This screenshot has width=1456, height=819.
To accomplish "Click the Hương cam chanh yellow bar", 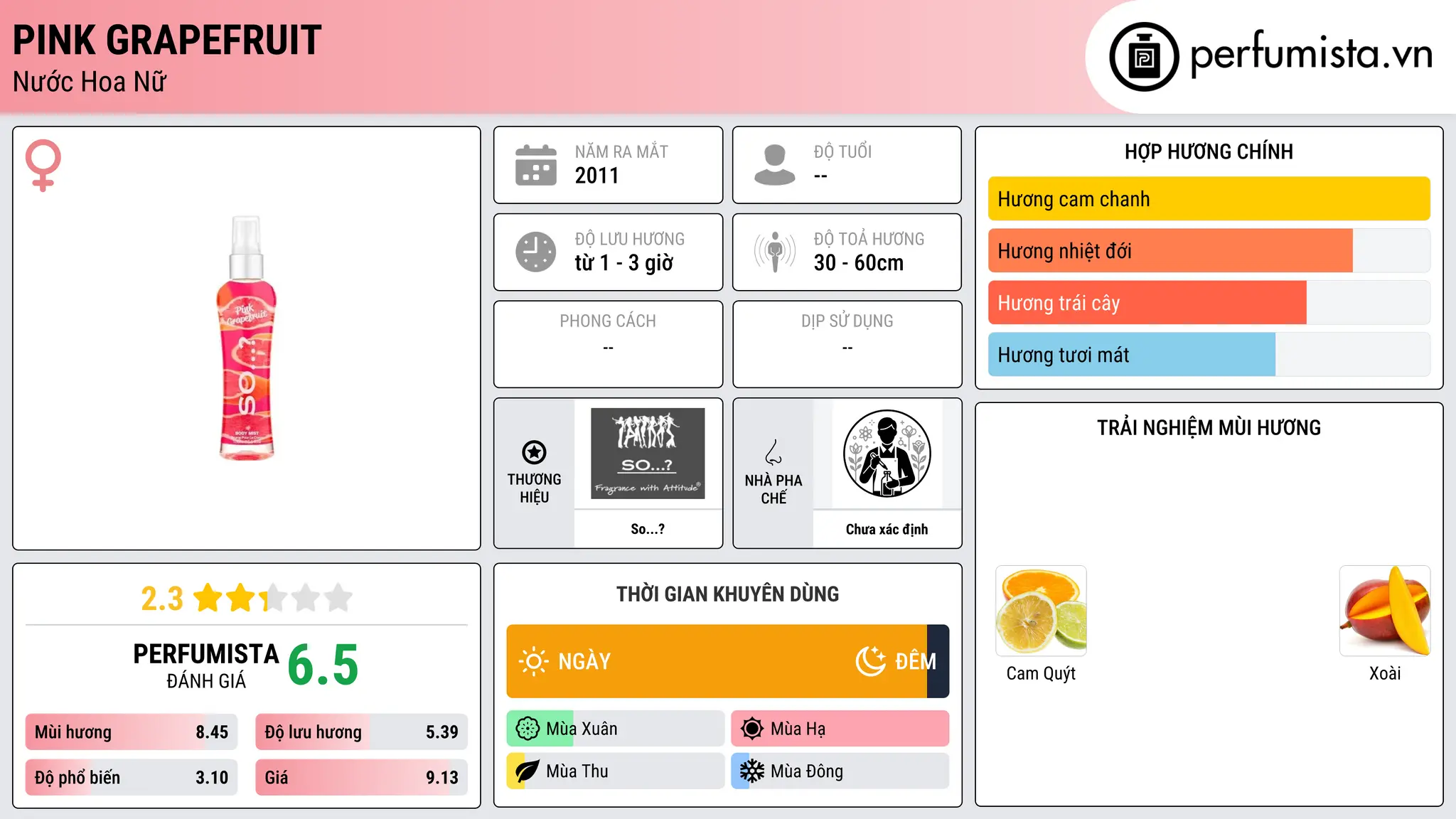I will point(1209,199).
